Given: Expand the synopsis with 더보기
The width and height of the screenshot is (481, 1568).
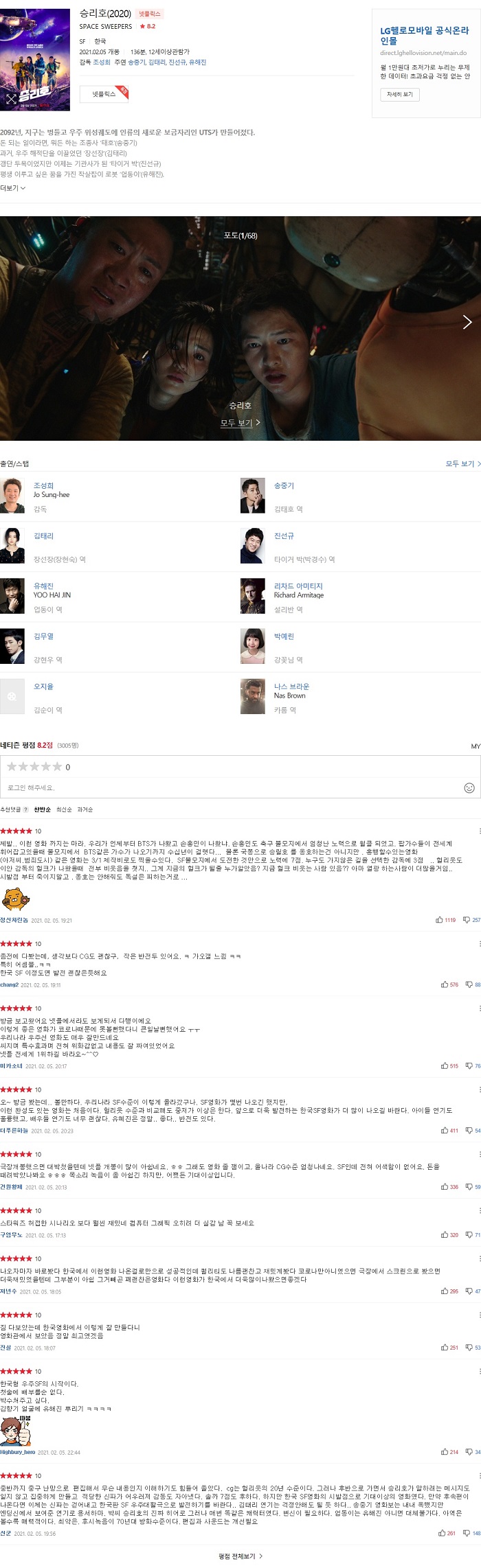Looking at the screenshot, I should 13,188.
